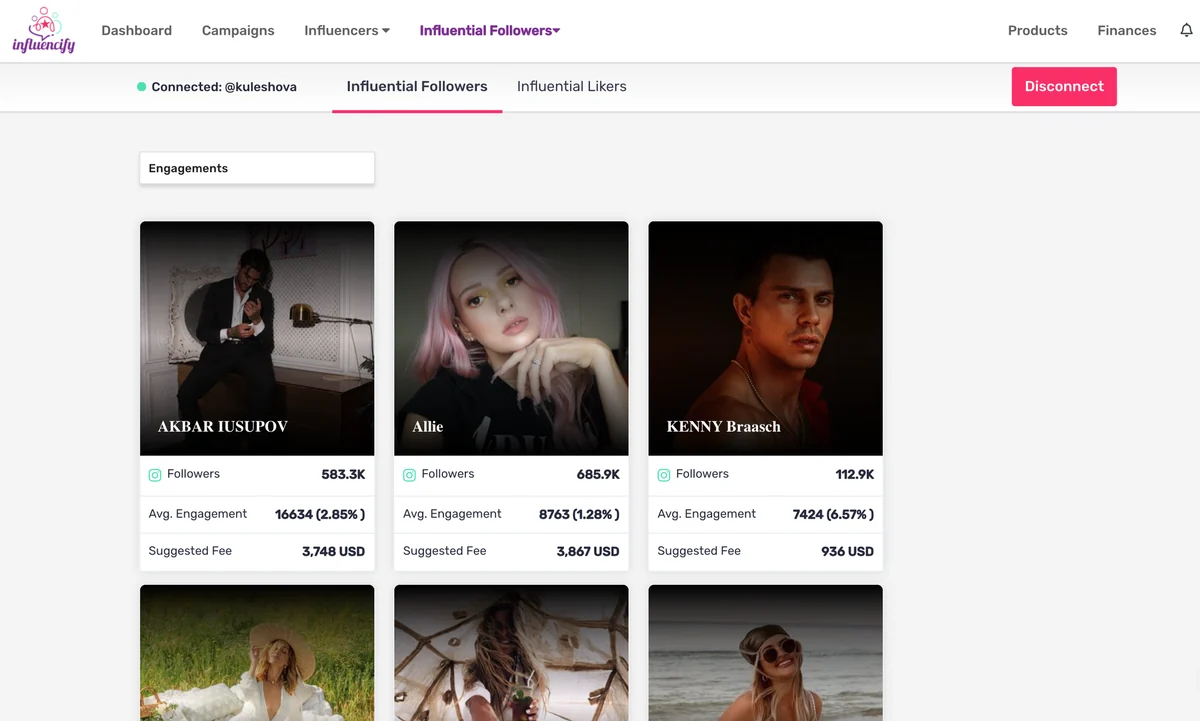
Task: Click the AKBAR IUSUPOV name
Action: point(222,426)
